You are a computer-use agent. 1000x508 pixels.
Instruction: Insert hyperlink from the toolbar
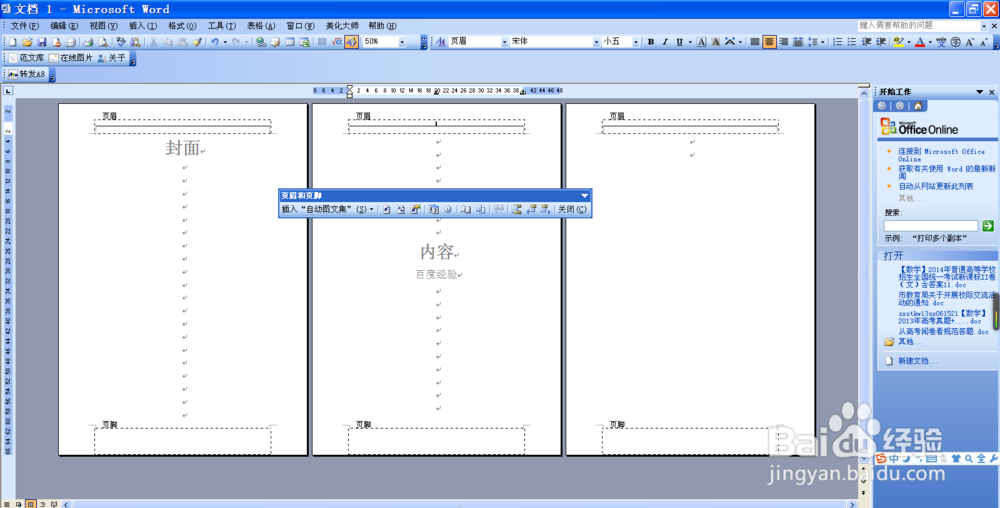coord(260,42)
